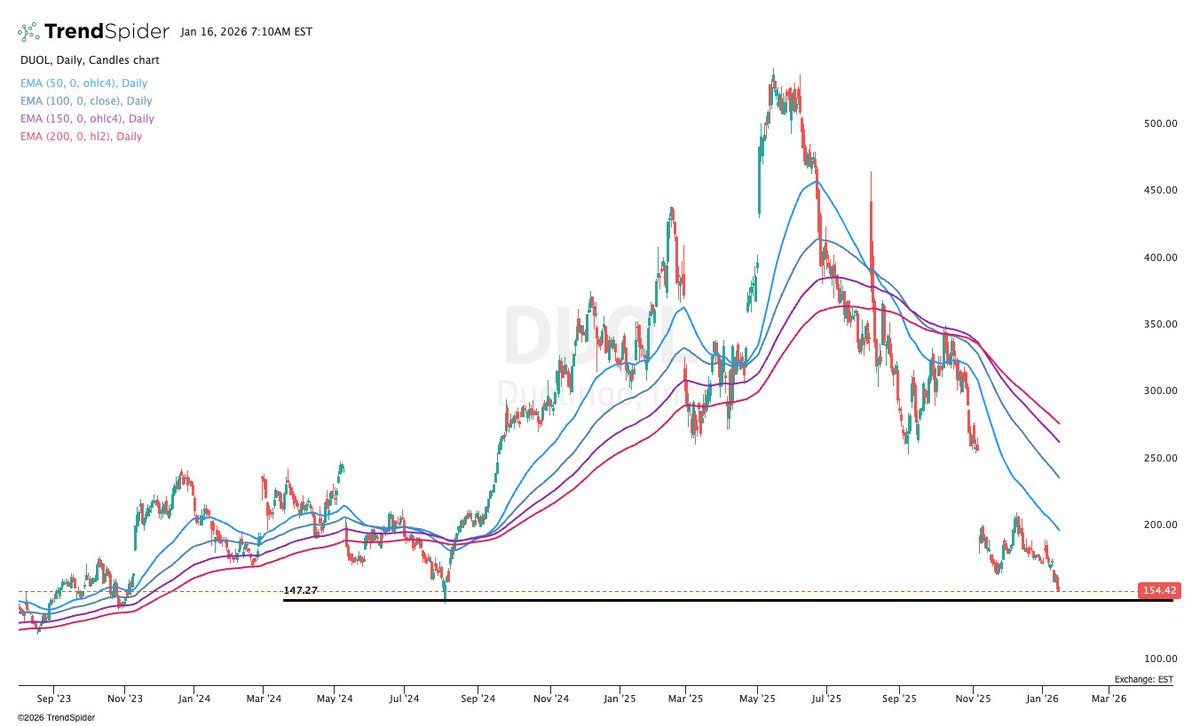Click the Sep '24 date axis label

(478, 699)
